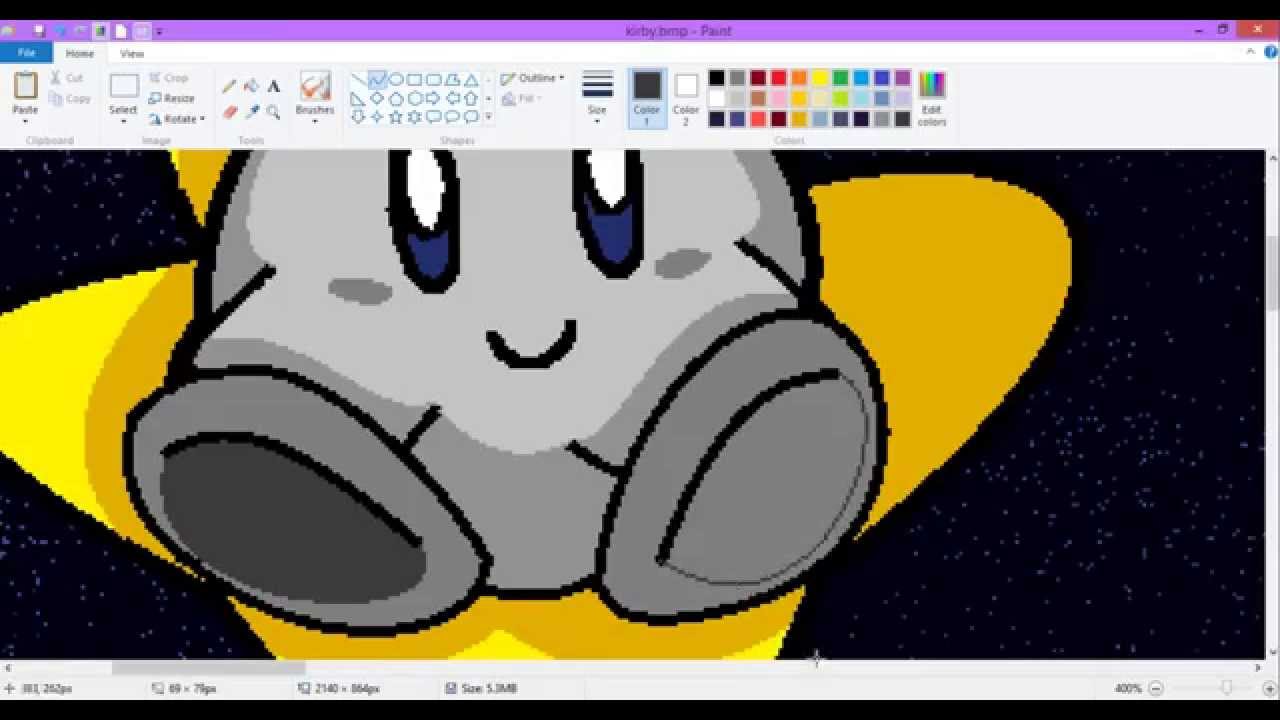Select the Magnifier tool
The width and height of the screenshot is (1280, 720).
click(x=273, y=112)
